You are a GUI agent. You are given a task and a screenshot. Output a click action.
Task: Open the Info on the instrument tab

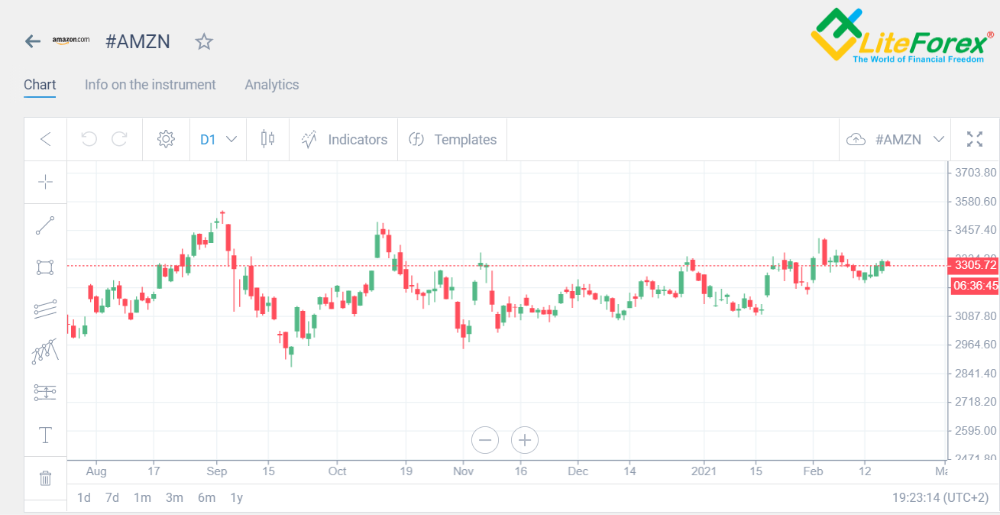pos(150,85)
